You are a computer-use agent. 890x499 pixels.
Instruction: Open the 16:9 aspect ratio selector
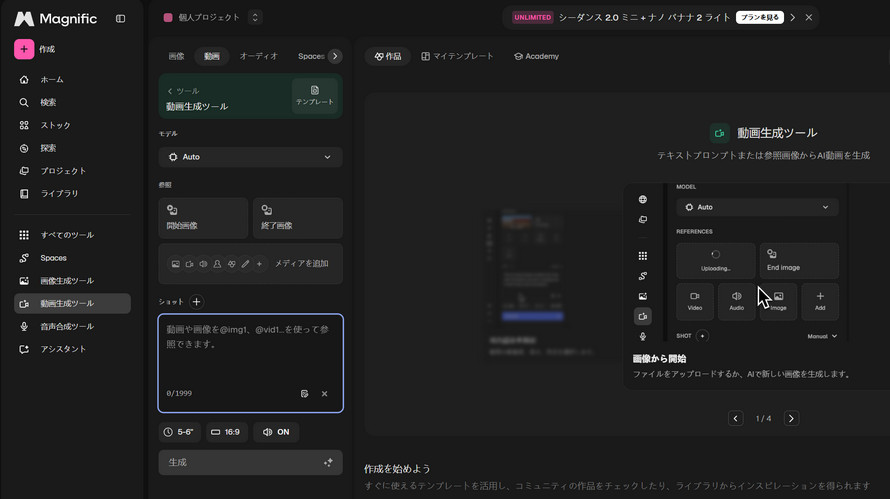226,432
